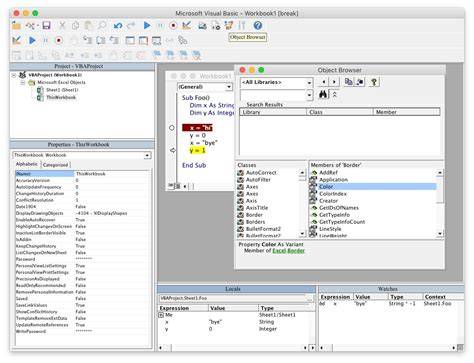Switch to the Alphabetic tab
This screenshot has width=474, height=363.
[x=27, y=164]
